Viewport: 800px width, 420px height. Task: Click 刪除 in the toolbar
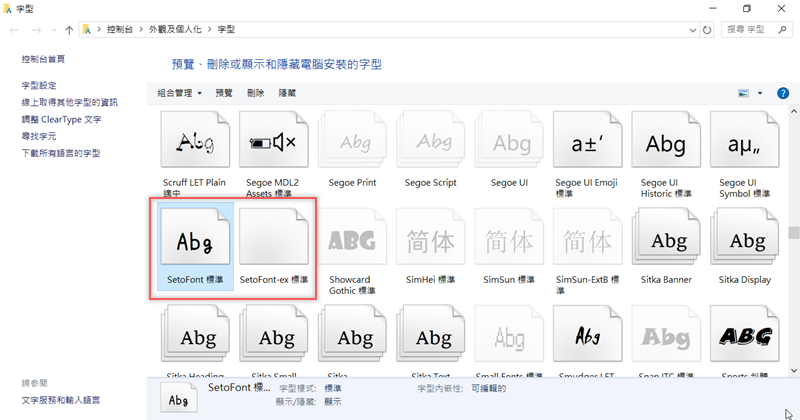256,93
